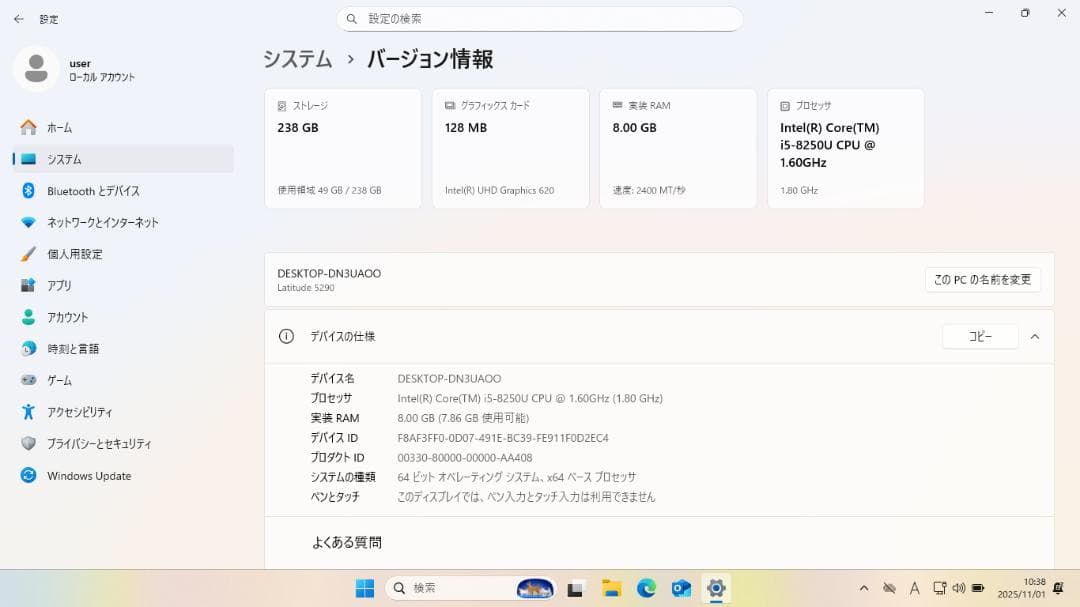This screenshot has height=607, width=1080.
Task: Collapse the デバイスの仕様 section
Action: pos(1035,336)
